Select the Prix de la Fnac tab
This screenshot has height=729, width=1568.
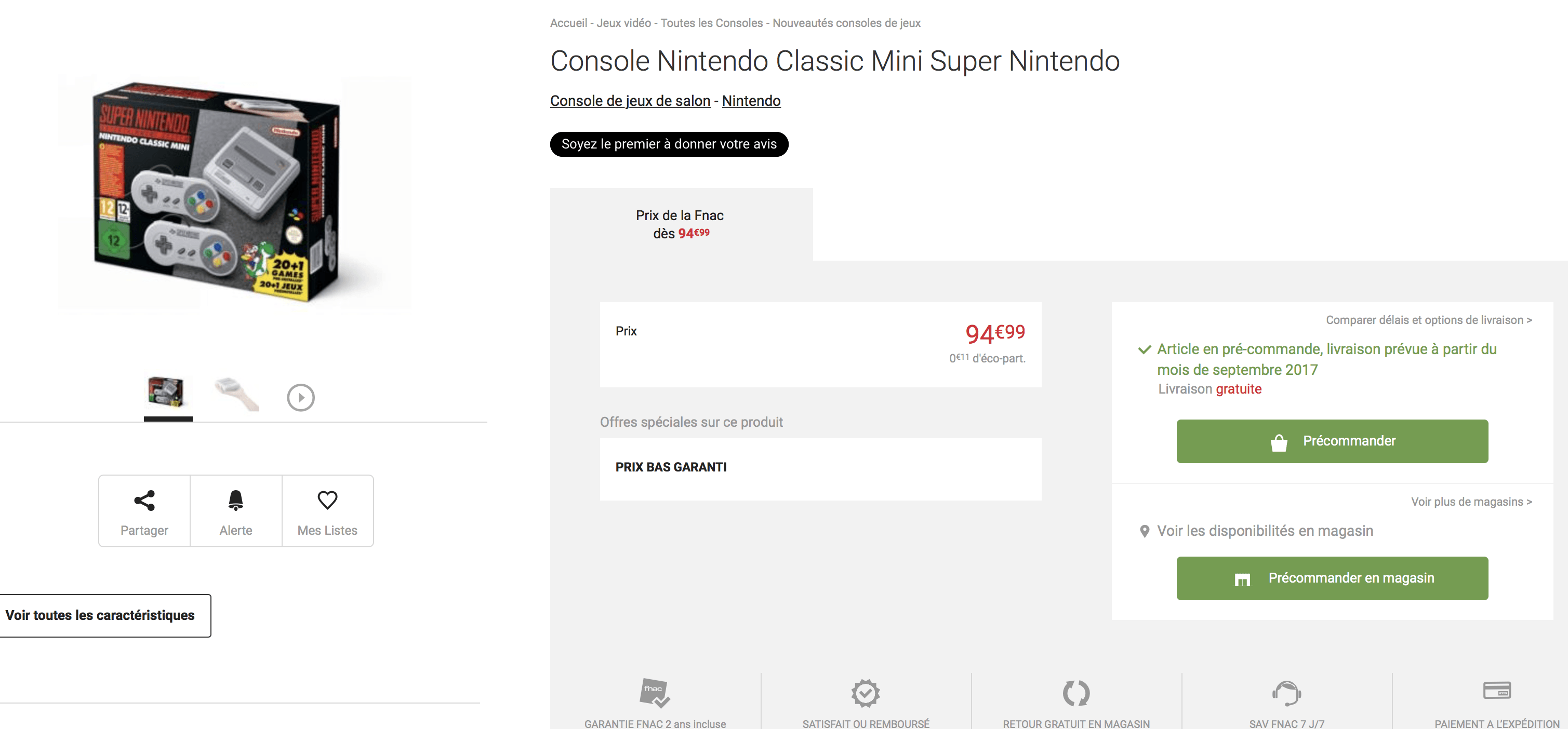coord(681,224)
